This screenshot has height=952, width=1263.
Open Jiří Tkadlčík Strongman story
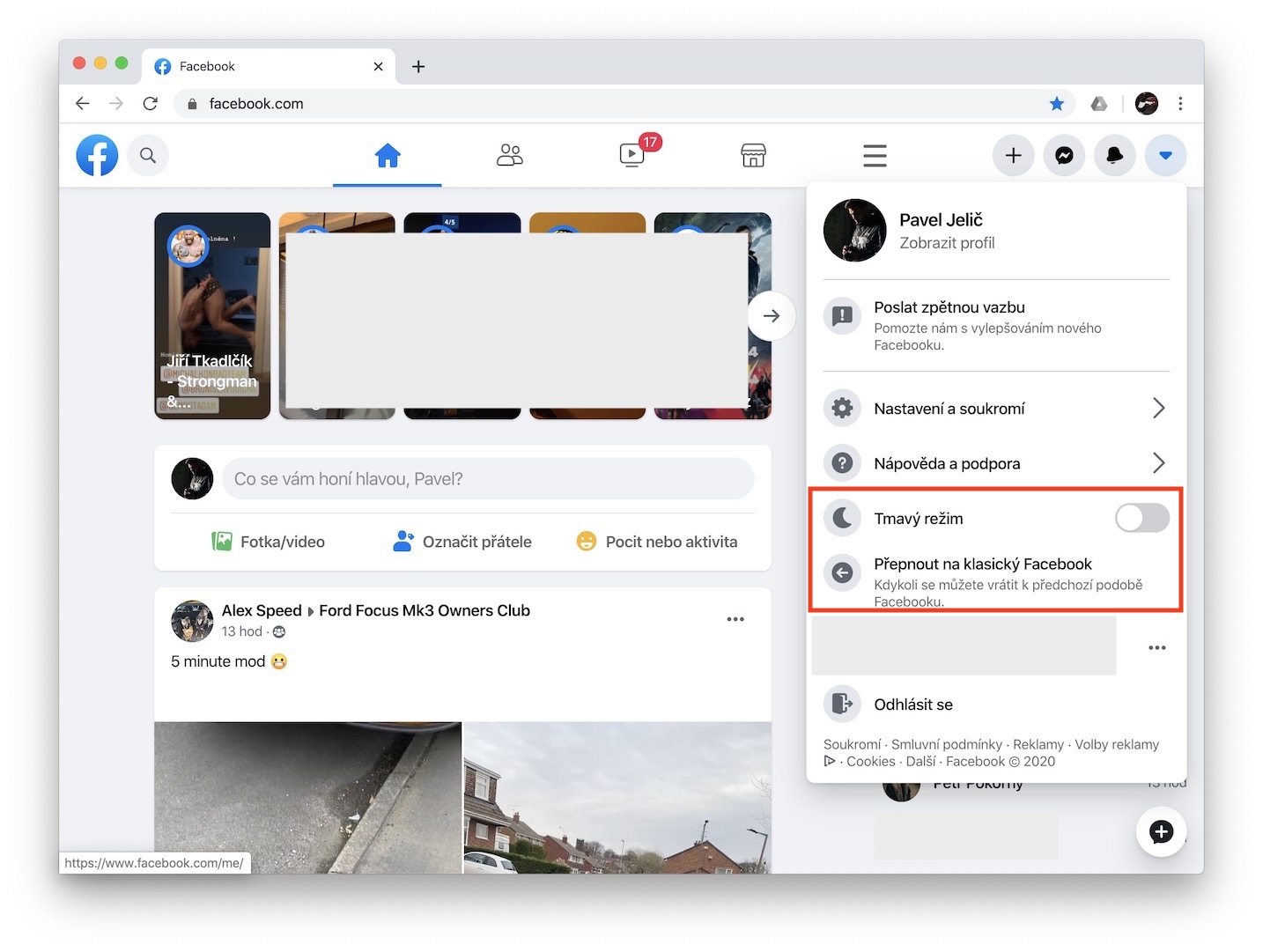pyautogui.click(x=212, y=315)
